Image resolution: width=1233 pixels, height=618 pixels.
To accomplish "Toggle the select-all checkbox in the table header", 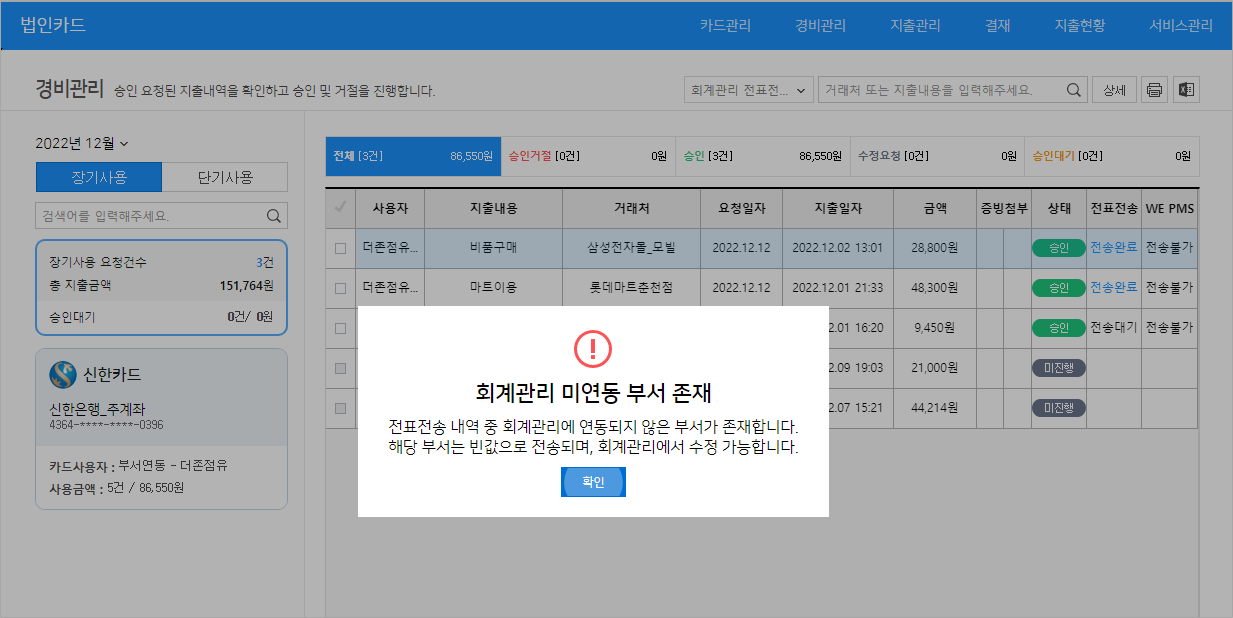I will [340, 208].
